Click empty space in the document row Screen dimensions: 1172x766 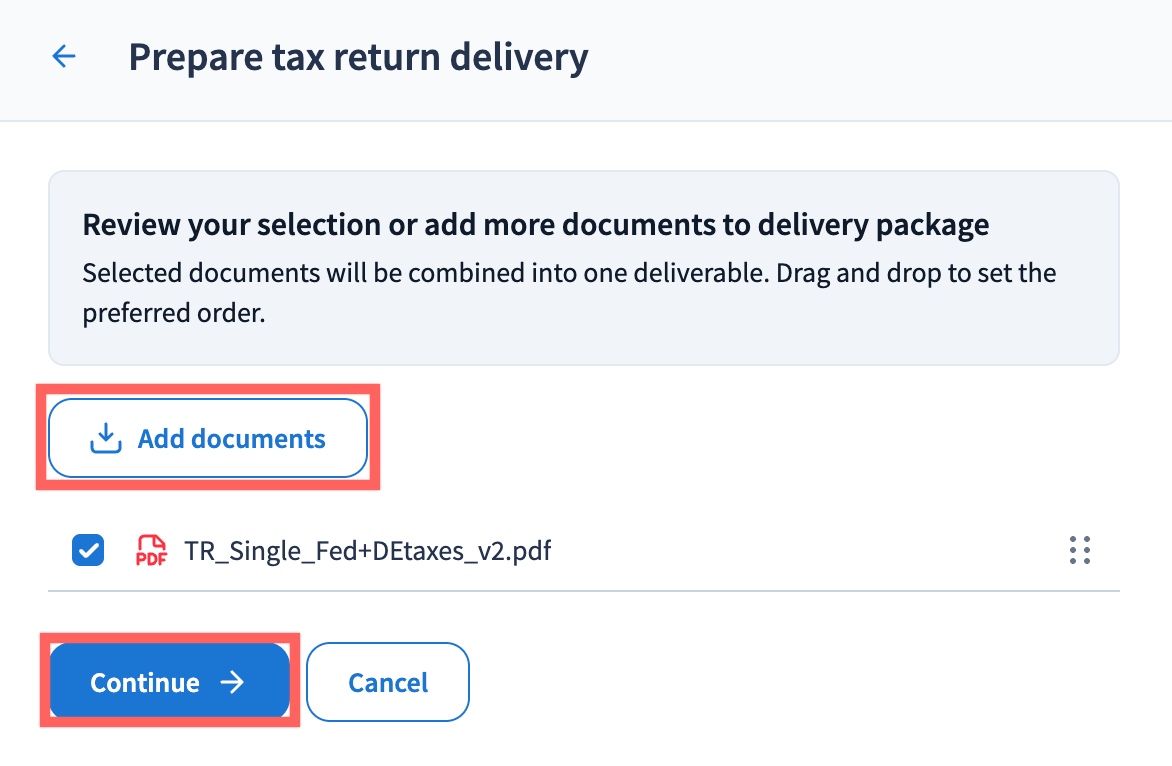(x=800, y=550)
